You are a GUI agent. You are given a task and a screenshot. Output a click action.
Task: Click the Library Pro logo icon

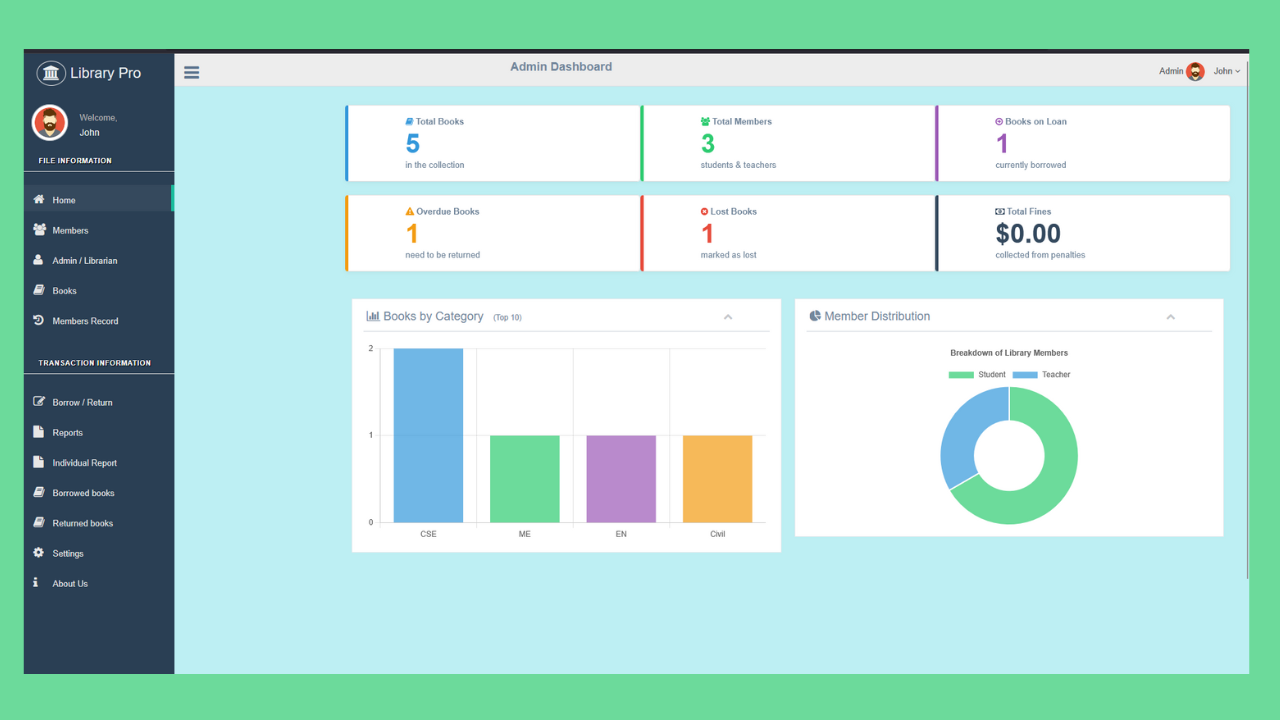(x=50, y=73)
